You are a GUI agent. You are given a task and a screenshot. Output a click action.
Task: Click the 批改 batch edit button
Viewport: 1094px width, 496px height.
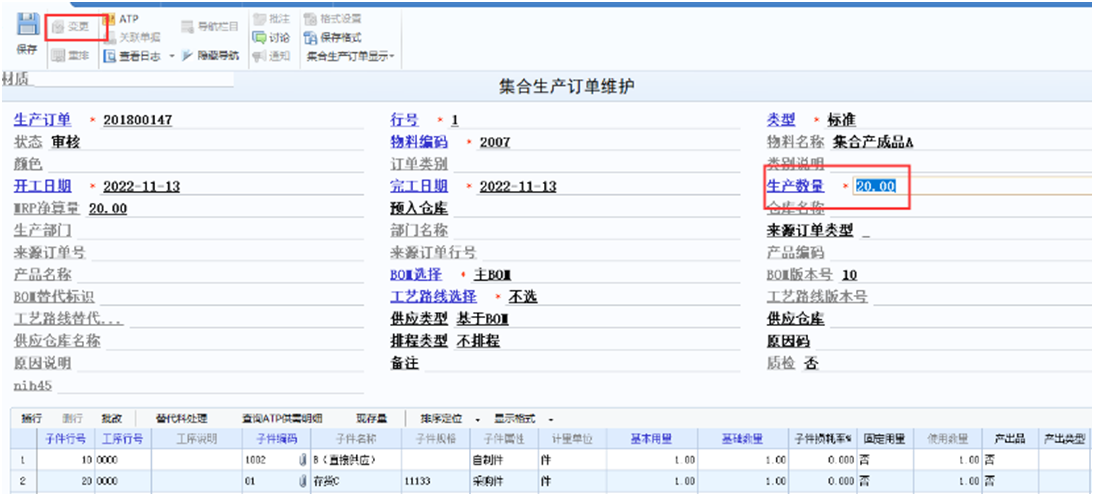tap(112, 419)
